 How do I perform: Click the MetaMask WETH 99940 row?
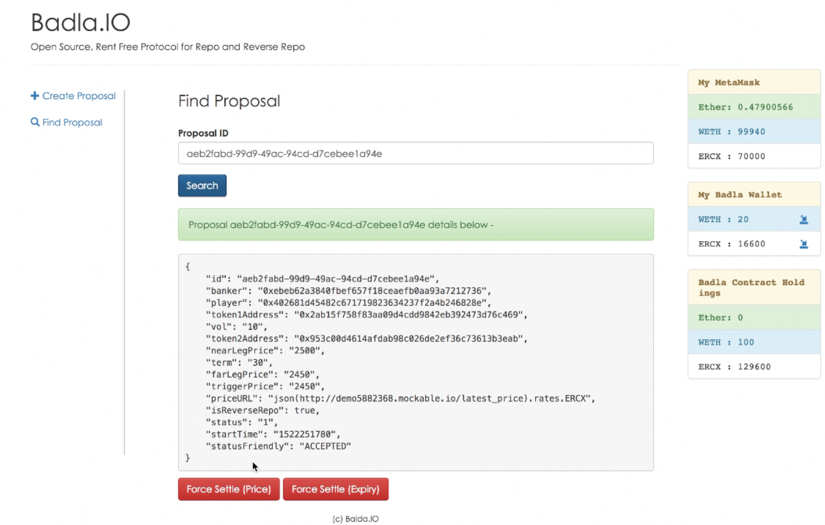point(753,131)
